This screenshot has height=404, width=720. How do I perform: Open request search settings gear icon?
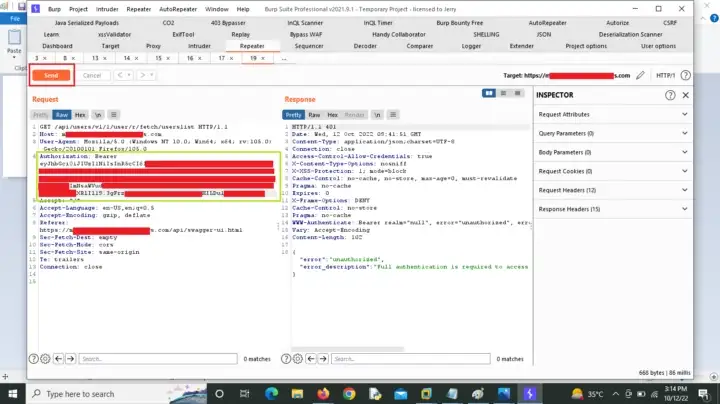click(x=46, y=358)
